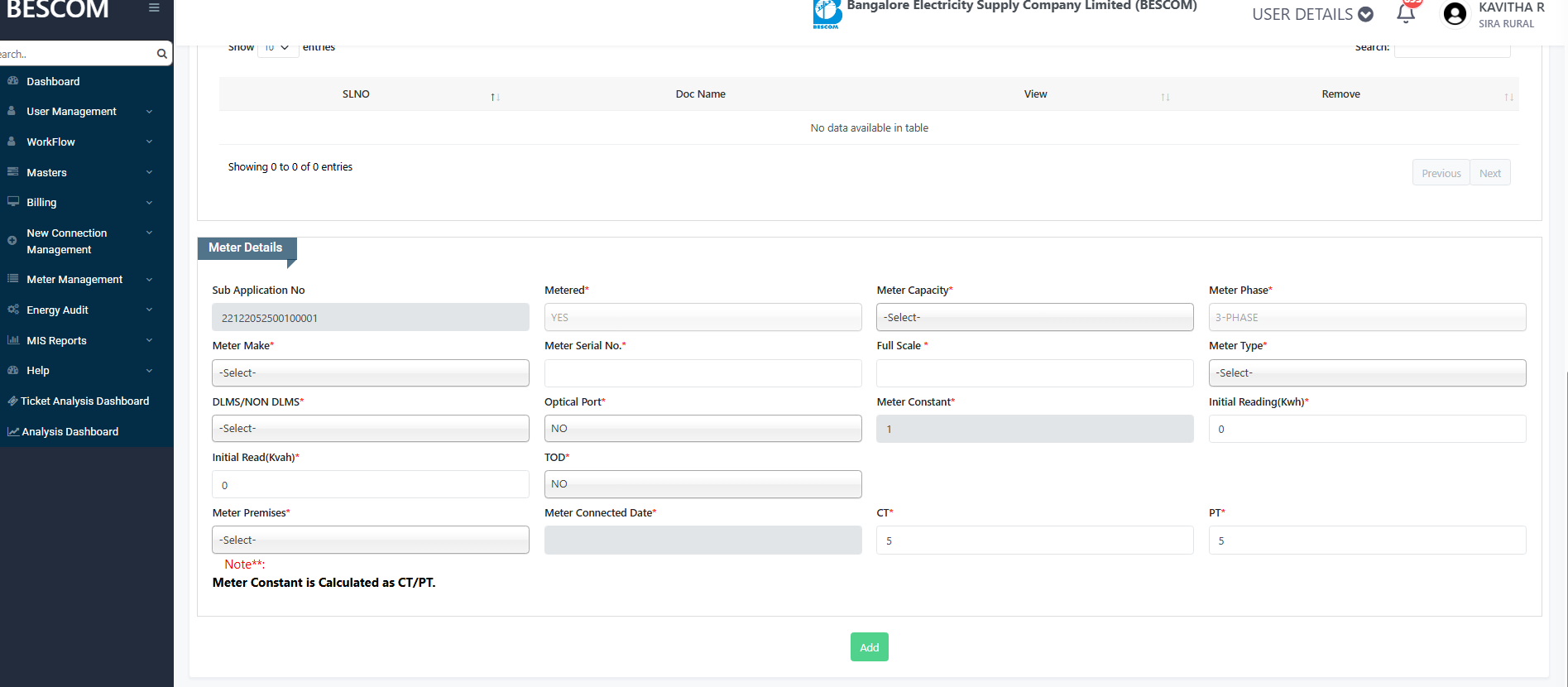Click the user profile avatar icon
The height and width of the screenshot is (687, 1568).
[x=1454, y=14]
